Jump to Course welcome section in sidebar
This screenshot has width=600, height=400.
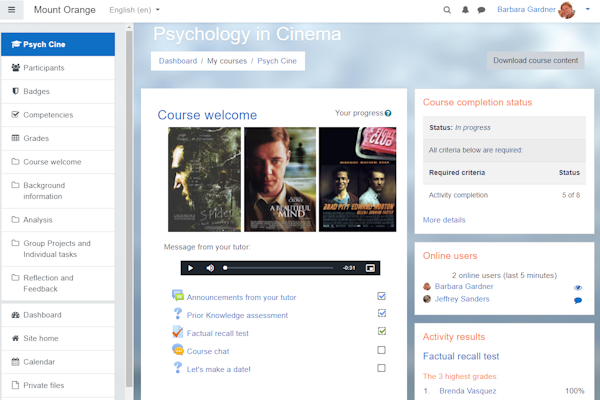click(58, 162)
